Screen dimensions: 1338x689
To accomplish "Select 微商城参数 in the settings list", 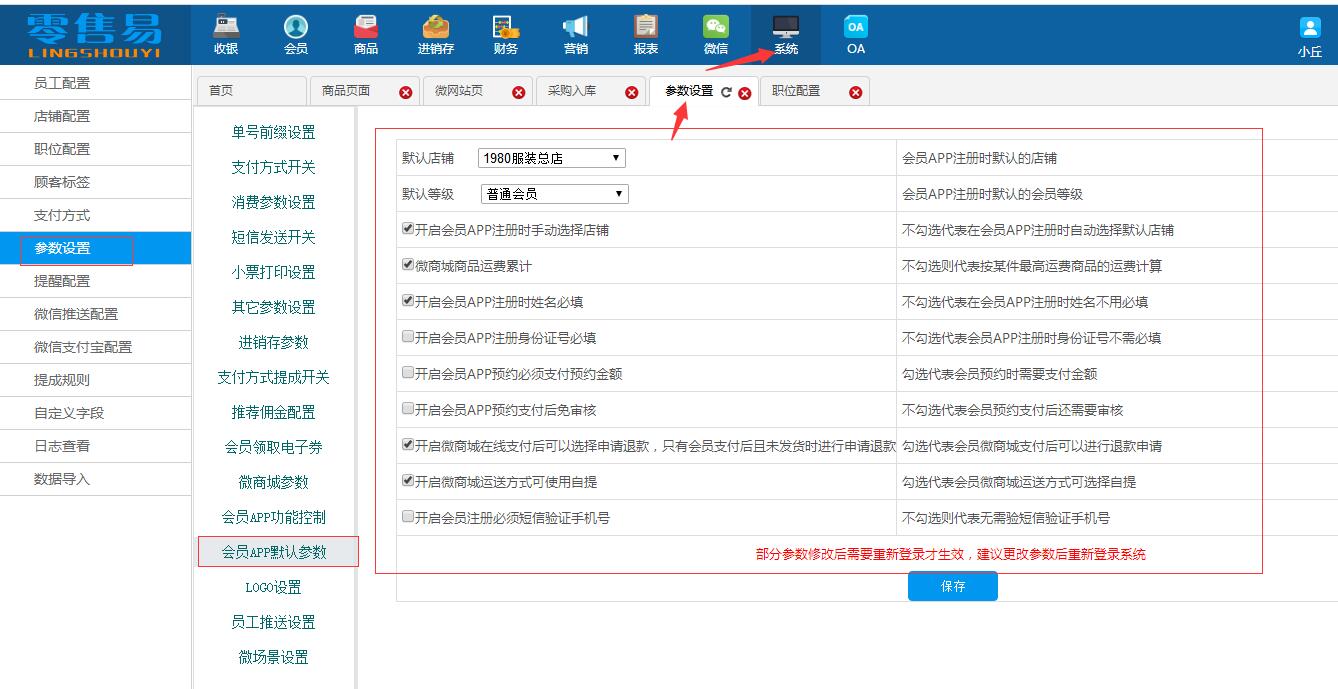I will pos(275,482).
